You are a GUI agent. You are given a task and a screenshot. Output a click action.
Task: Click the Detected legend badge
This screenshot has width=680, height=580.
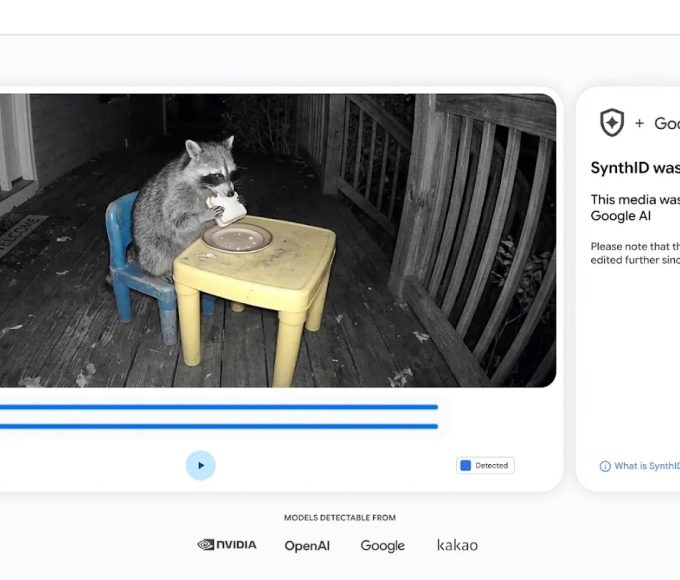(x=485, y=465)
